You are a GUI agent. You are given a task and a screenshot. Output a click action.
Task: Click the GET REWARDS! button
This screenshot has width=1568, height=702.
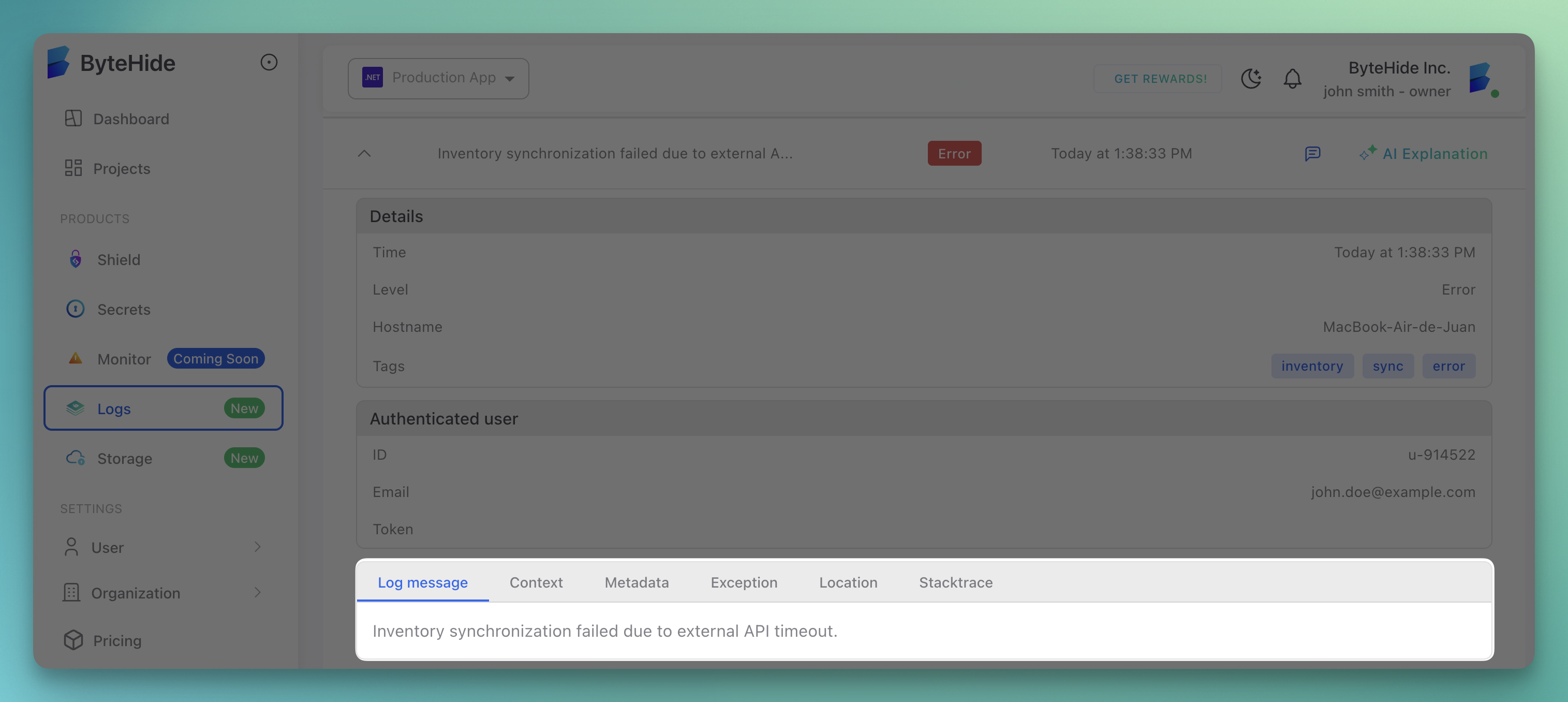pos(1157,79)
